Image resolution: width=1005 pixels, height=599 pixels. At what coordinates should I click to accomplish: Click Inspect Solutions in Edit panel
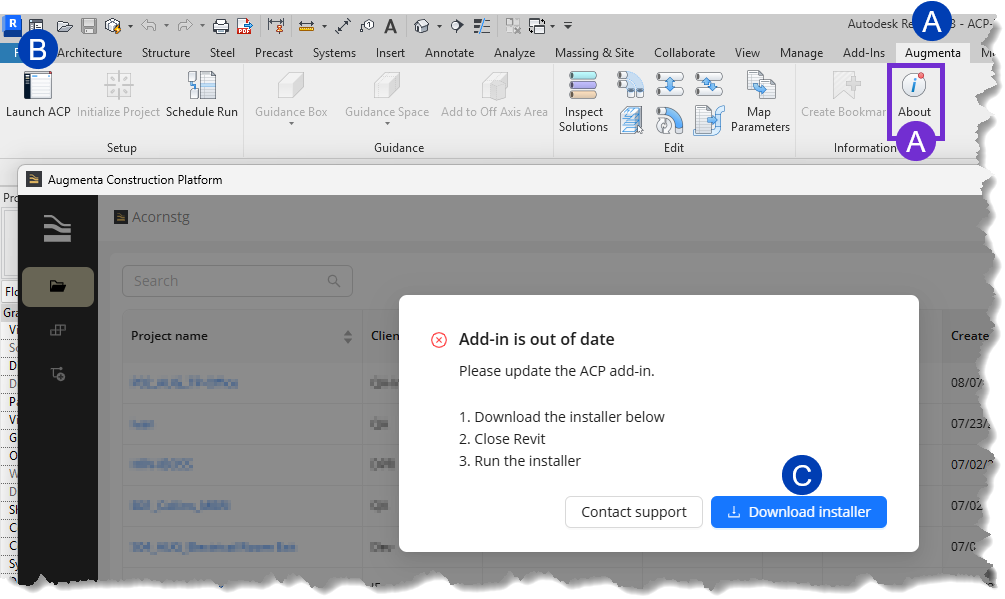click(583, 102)
